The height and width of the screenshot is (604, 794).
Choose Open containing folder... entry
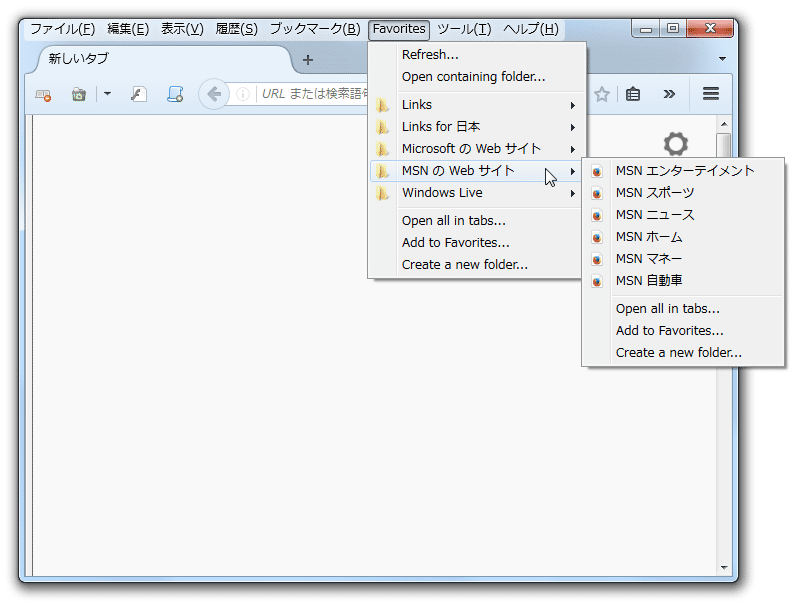pos(478,76)
